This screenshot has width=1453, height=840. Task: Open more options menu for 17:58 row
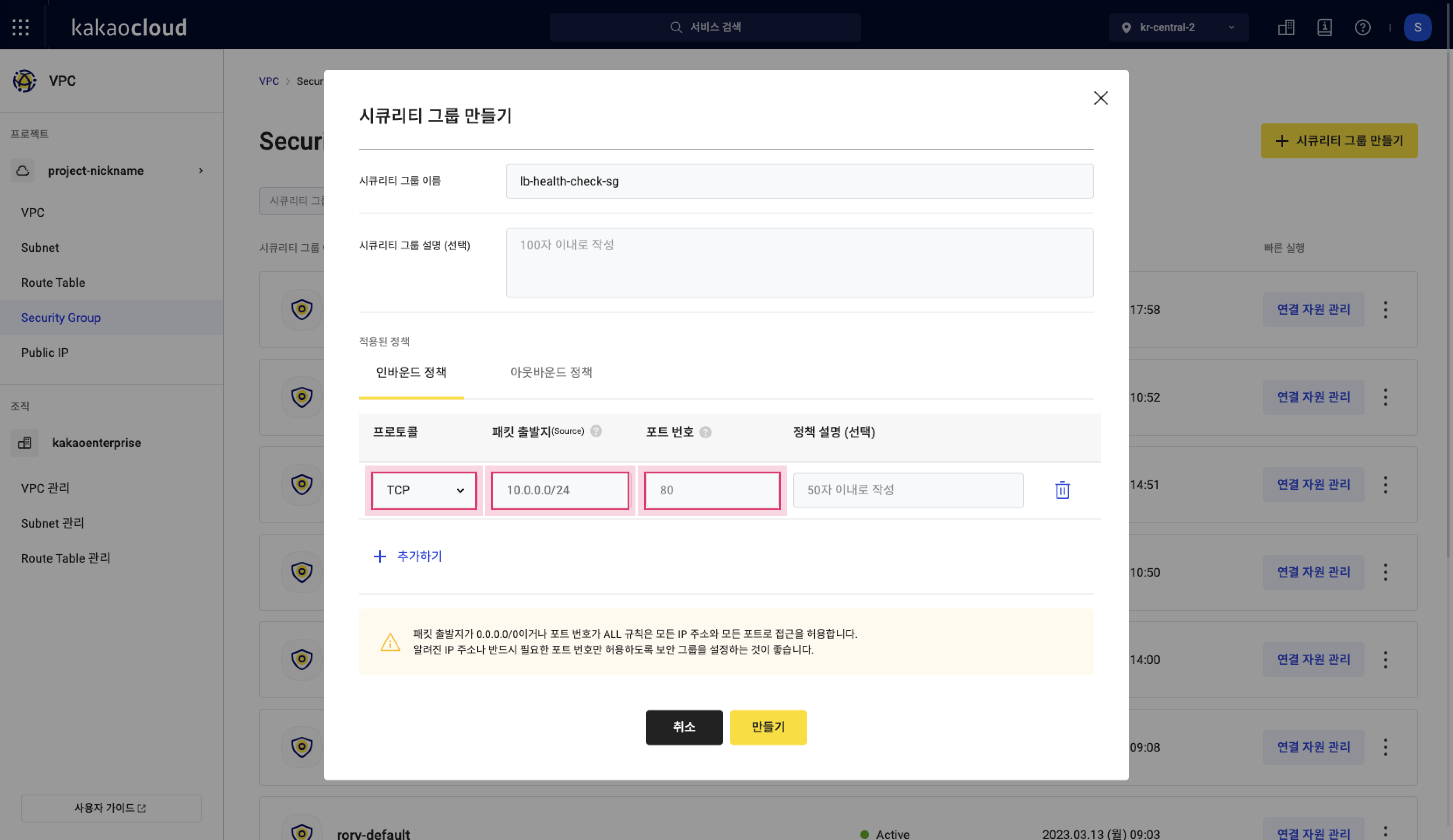click(x=1385, y=310)
